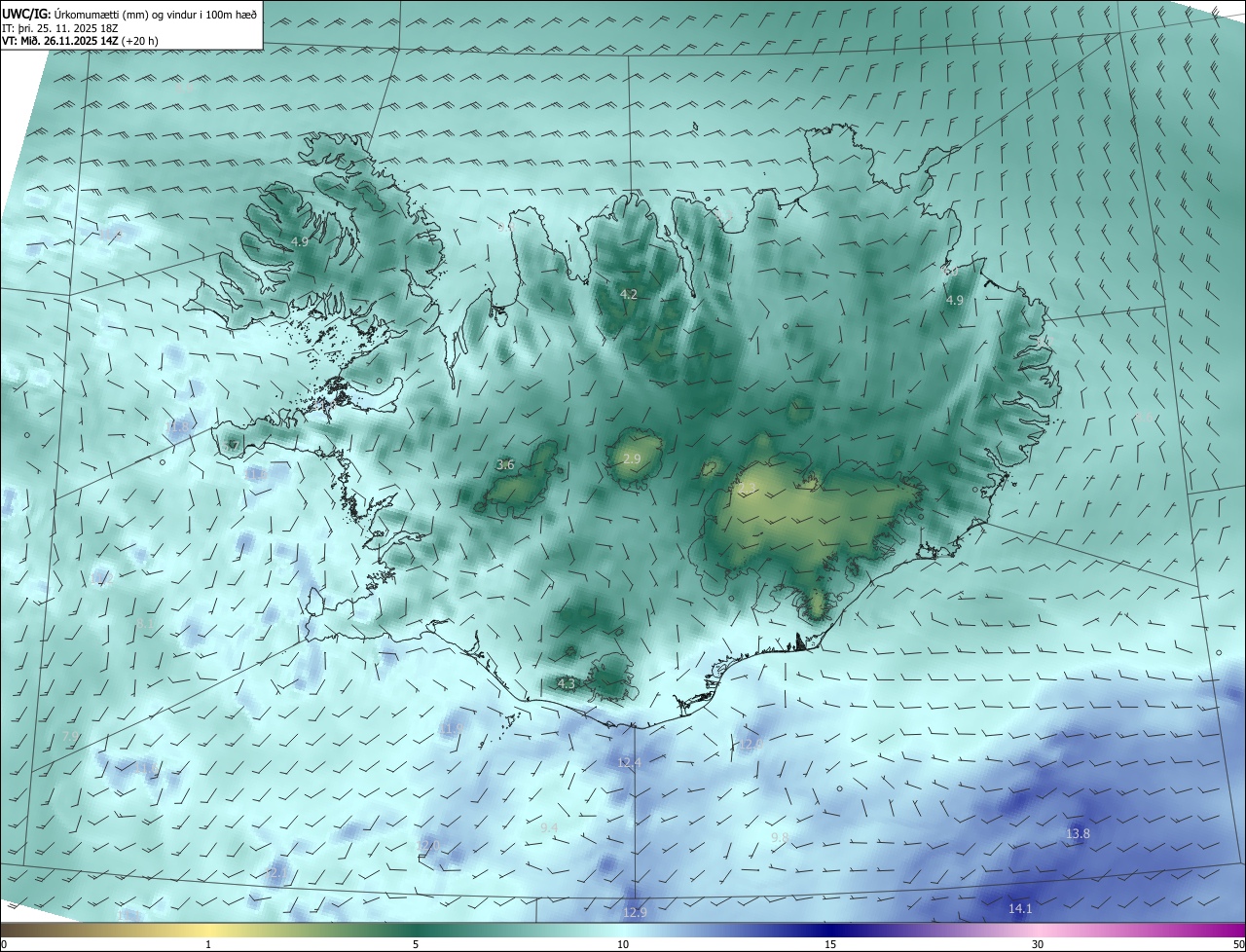Click the 4.9 value over the Westfjords
This screenshot has width=1246, height=952.
point(300,241)
